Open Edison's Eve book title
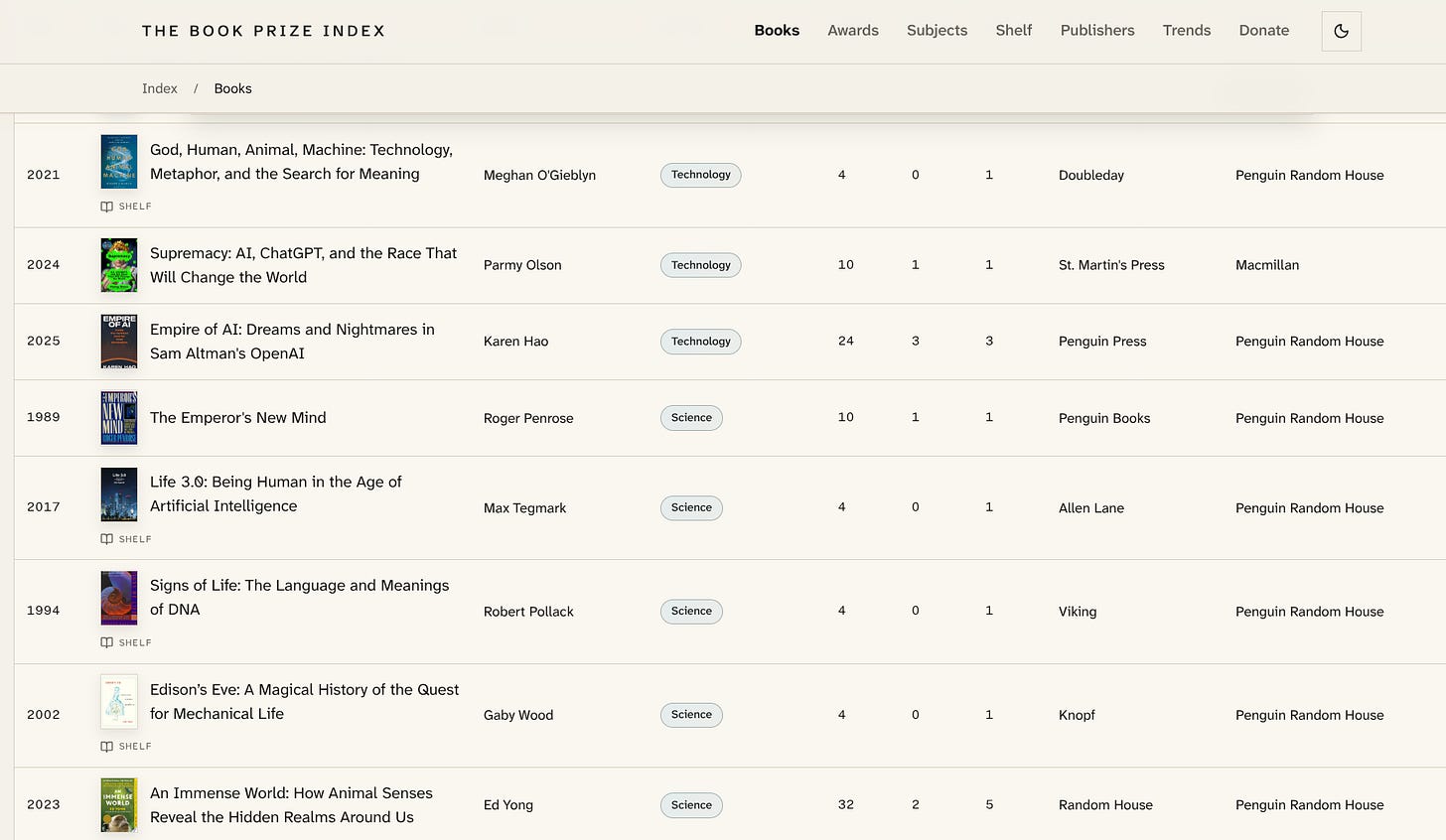 [304, 701]
